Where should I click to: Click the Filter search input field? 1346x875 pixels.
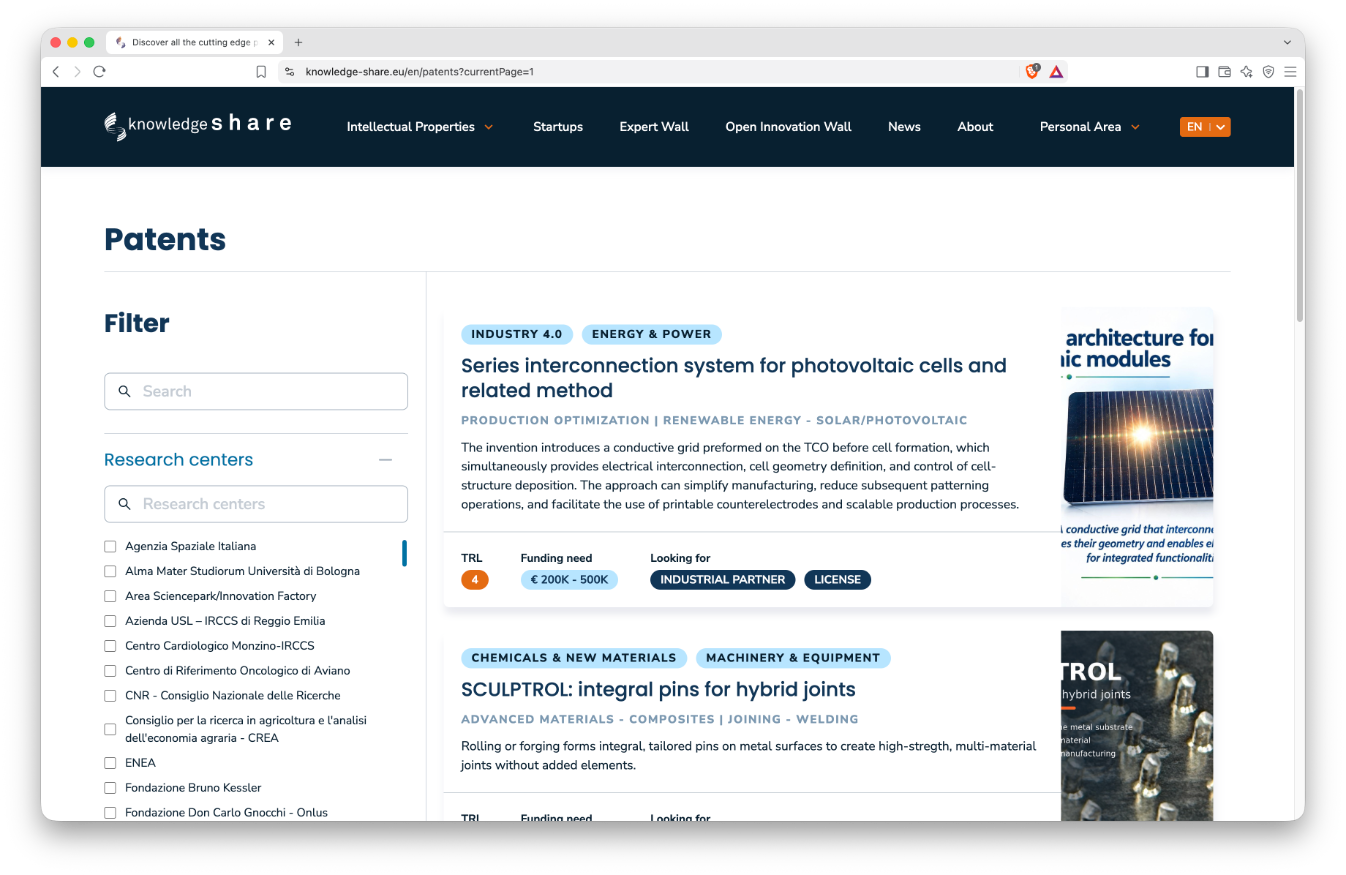click(x=256, y=392)
